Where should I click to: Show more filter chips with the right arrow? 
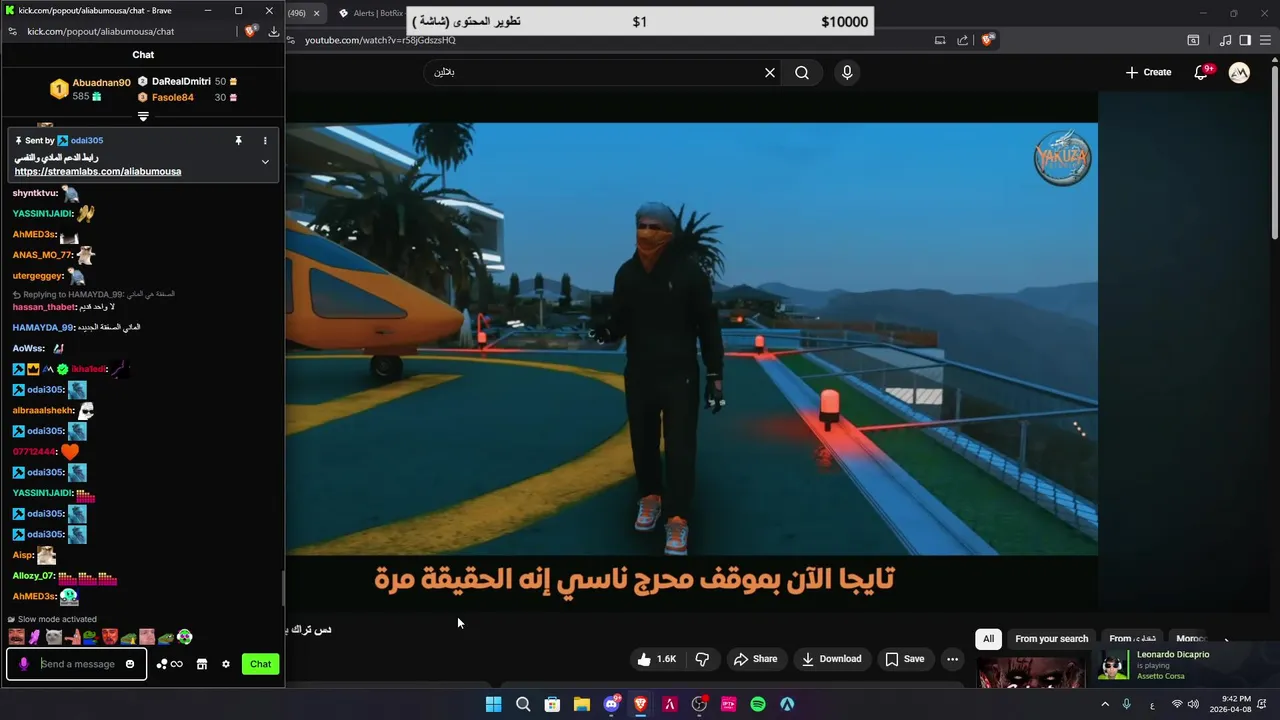pos(1226,640)
